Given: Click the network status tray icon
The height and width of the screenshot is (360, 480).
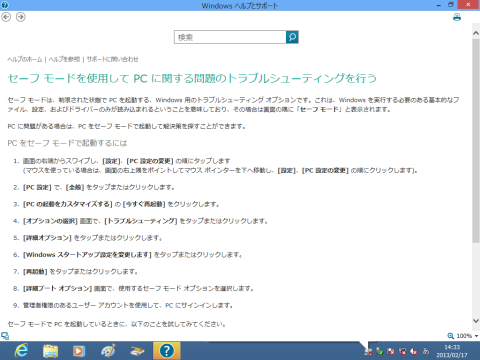Looking at the screenshot, I should tap(402, 351).
